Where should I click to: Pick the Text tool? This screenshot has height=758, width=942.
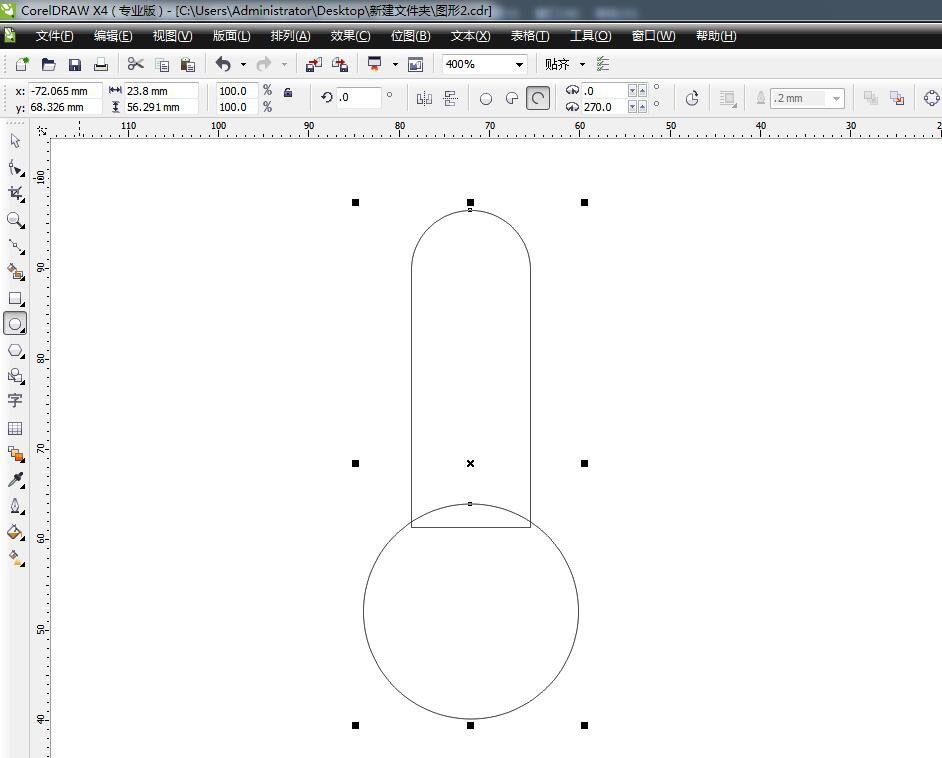click(15, 400)
